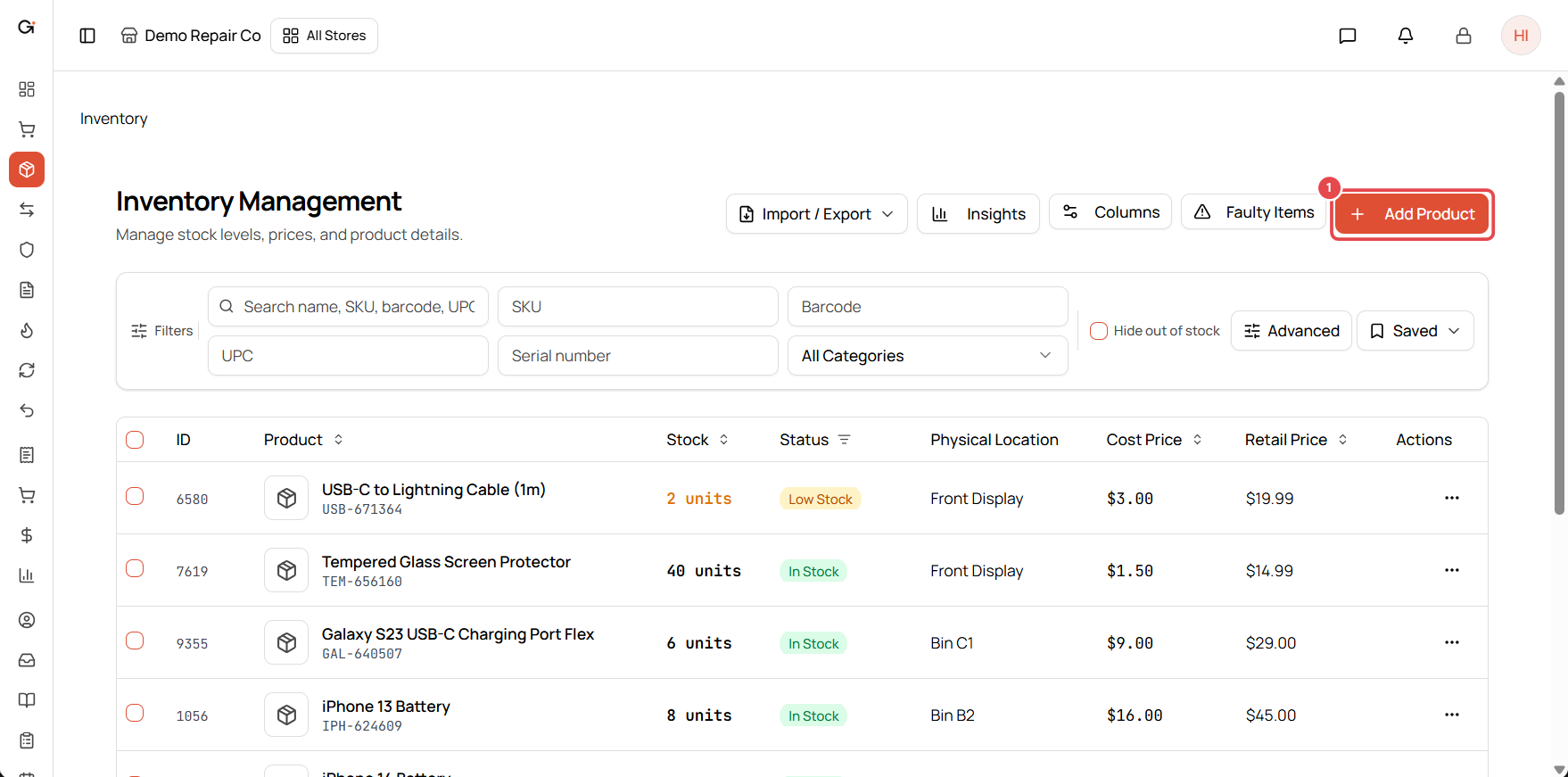Click the Tempered Glass Screen Protector thumbnail
The width and height of the screenshot is (1568, 777).
click(286, 570)
